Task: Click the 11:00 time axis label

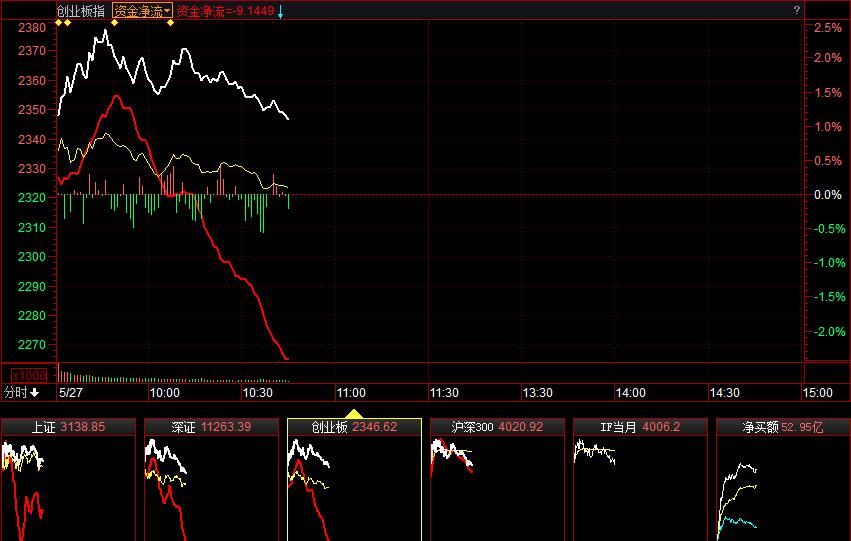Action: (x=350, y=393)
